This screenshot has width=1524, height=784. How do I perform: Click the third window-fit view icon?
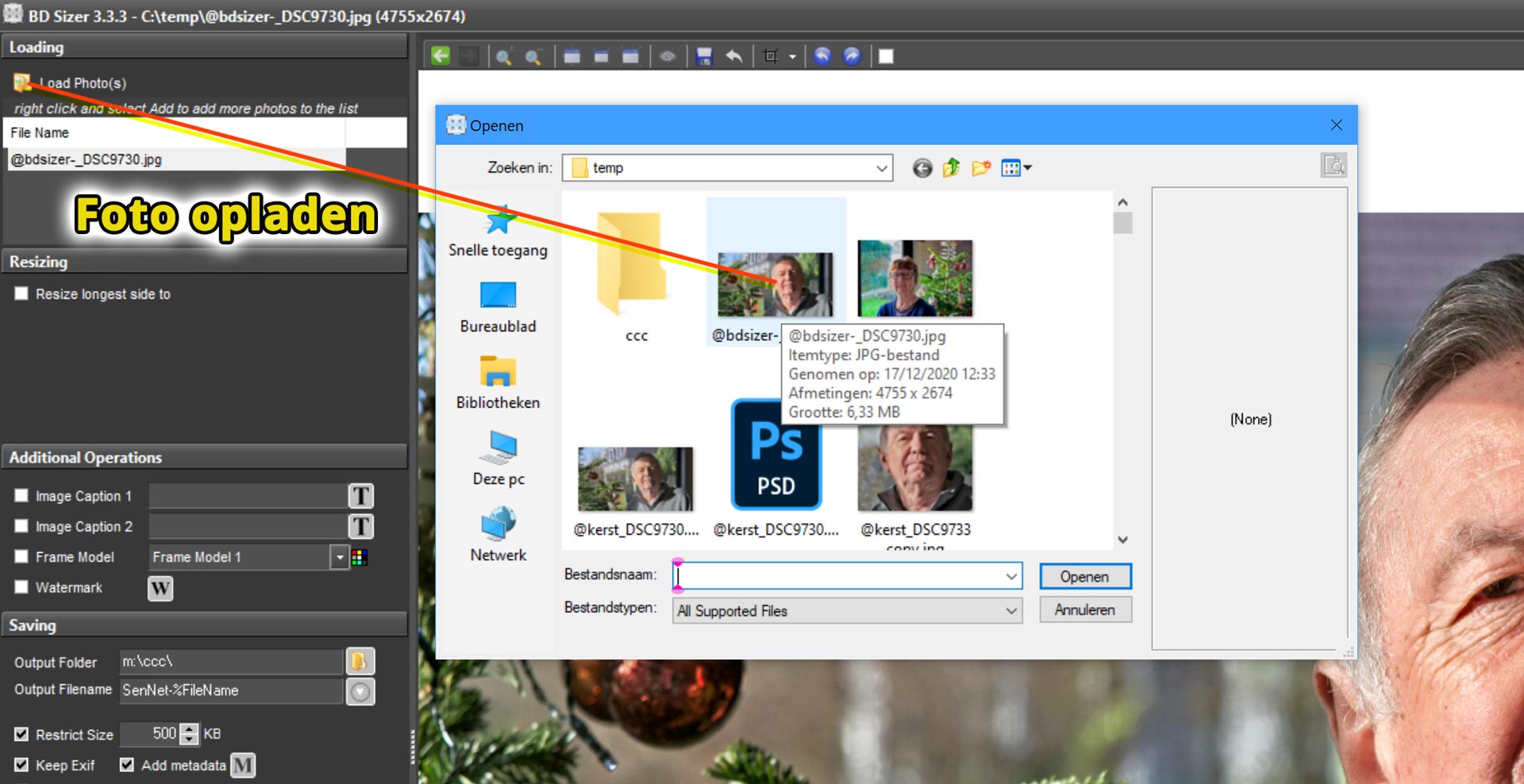point(630,56)
